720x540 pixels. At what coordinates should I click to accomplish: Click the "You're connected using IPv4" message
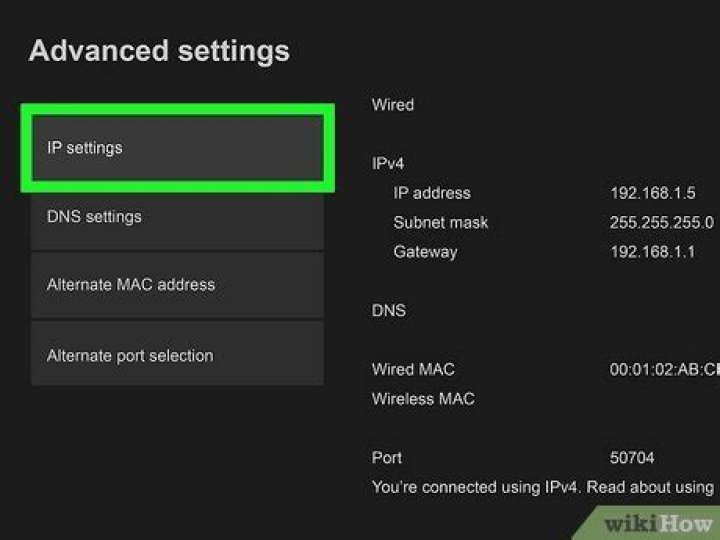542,488
